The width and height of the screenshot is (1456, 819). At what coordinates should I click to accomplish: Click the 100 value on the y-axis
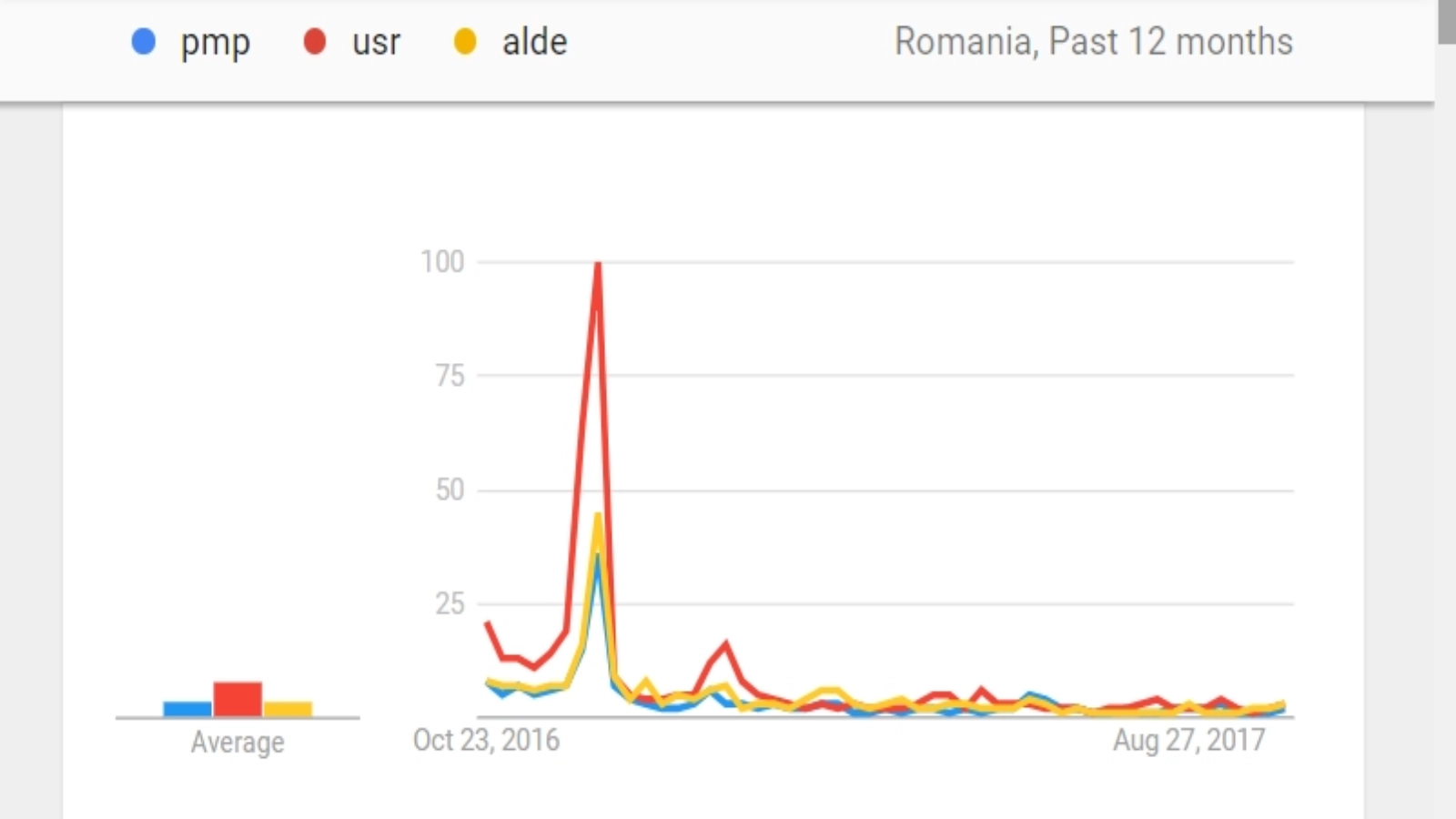442,262
